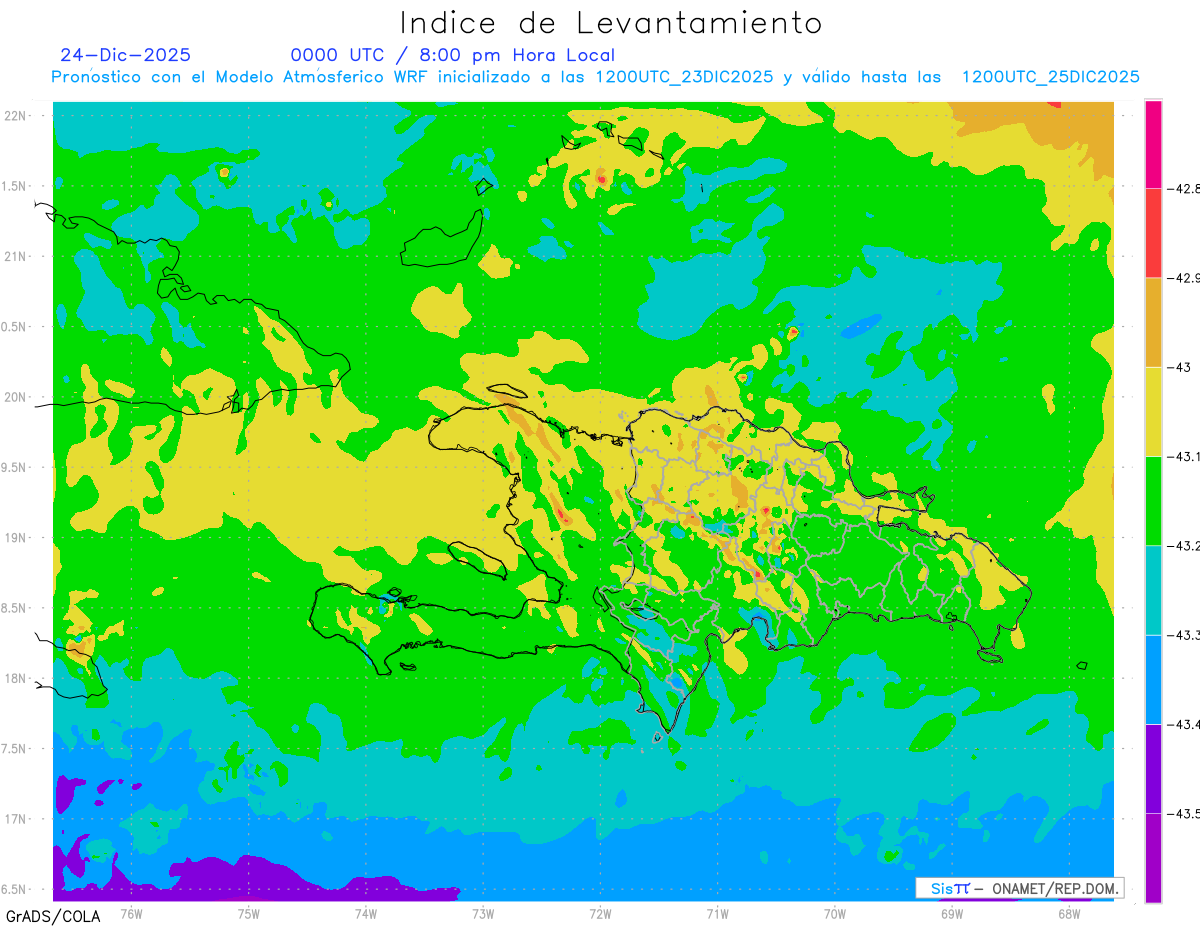The width and height of the screenshot is (1200, 927).
Task: Pick the green legend swatch below -43.1
Action: pos(1153,500)
